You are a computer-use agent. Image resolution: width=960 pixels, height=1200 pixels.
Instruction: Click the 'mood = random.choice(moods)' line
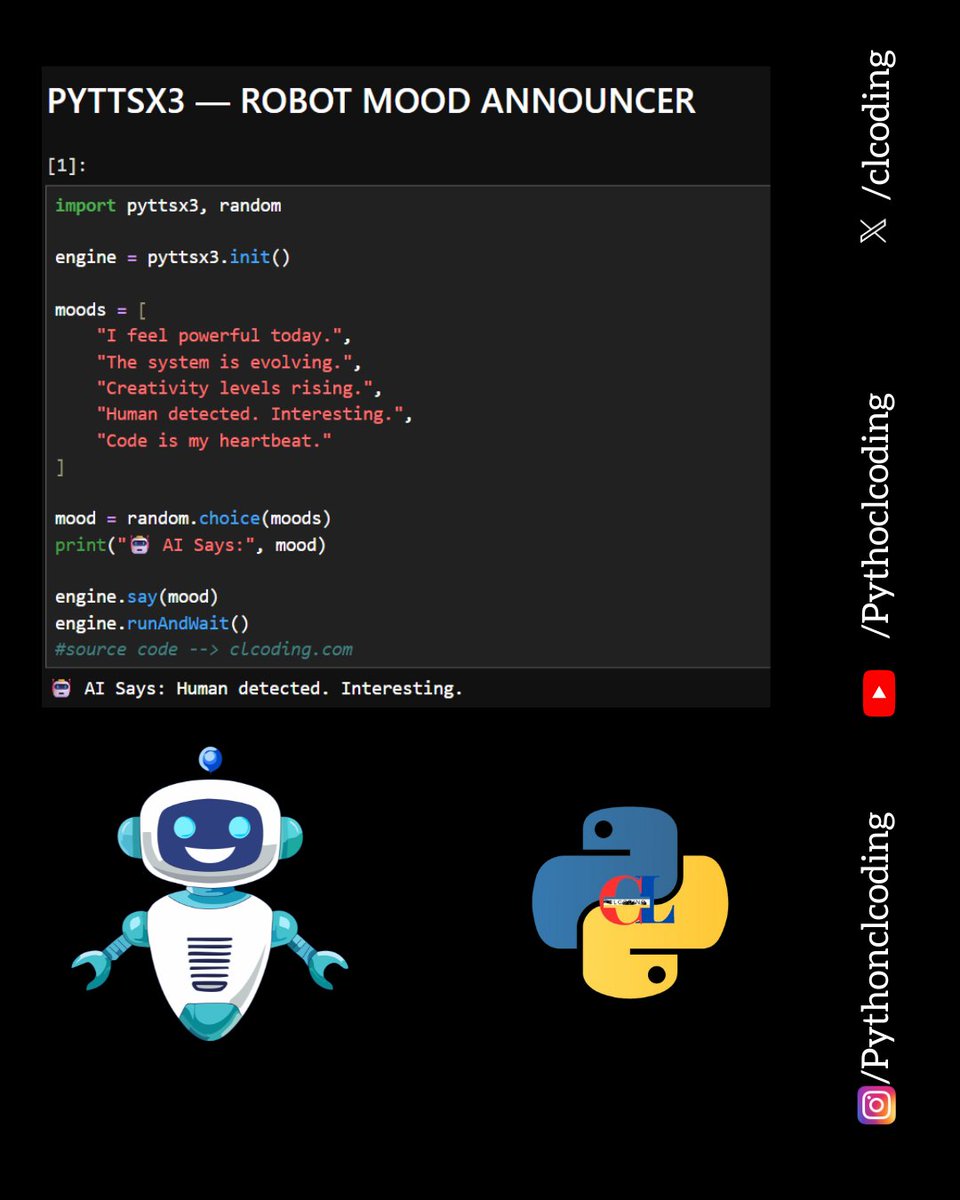click(193, 518)
